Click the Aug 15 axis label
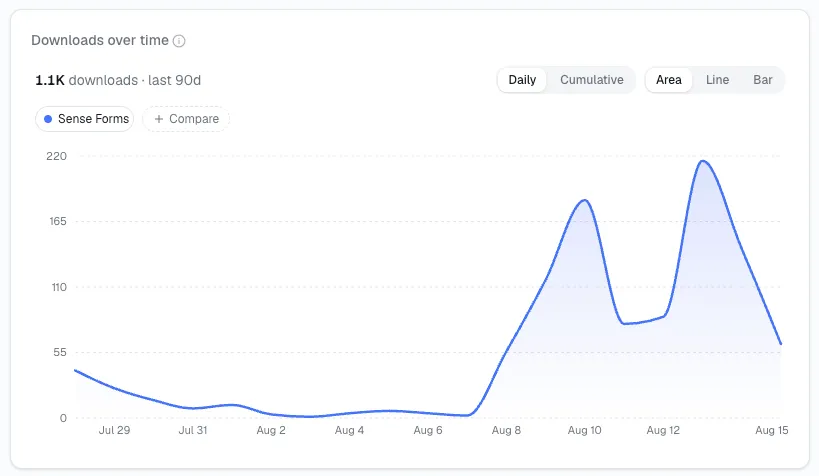Viewport: 819px width, 476px height. (771, 430)
